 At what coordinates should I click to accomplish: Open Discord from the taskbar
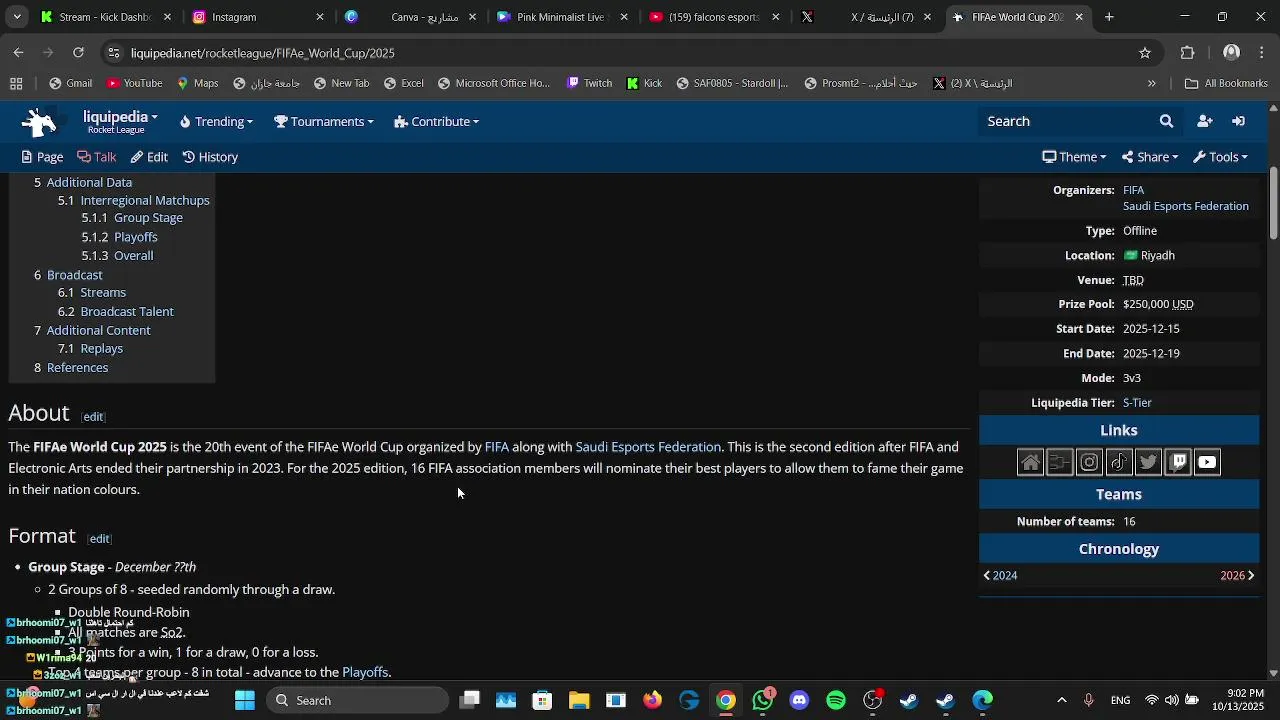pyautogui.click(x=799, y=700)
